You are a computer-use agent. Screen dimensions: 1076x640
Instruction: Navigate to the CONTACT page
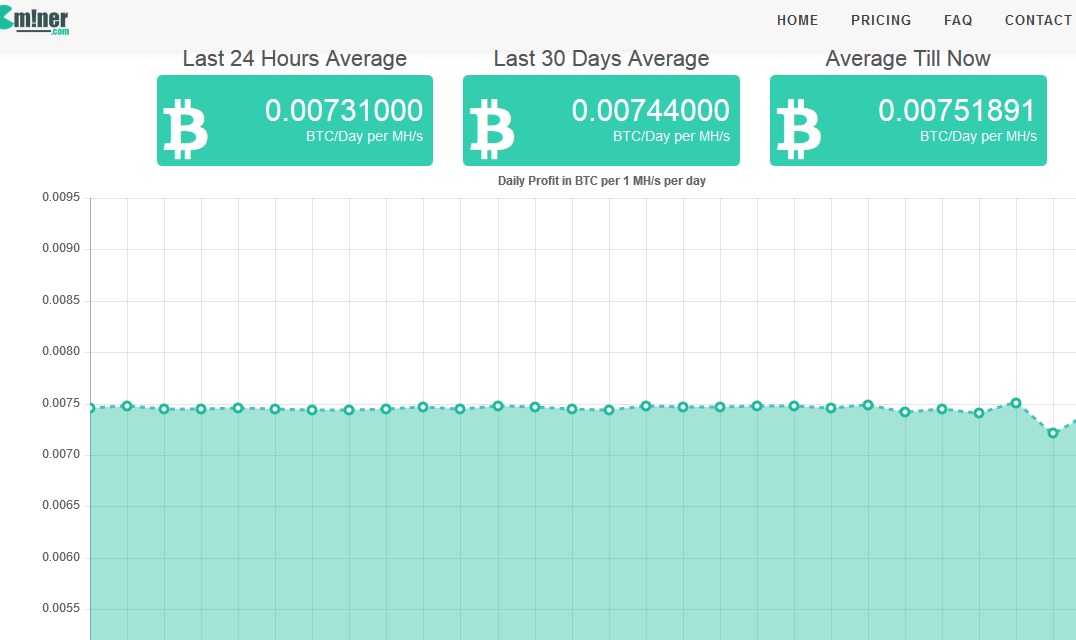point(1038,20)
